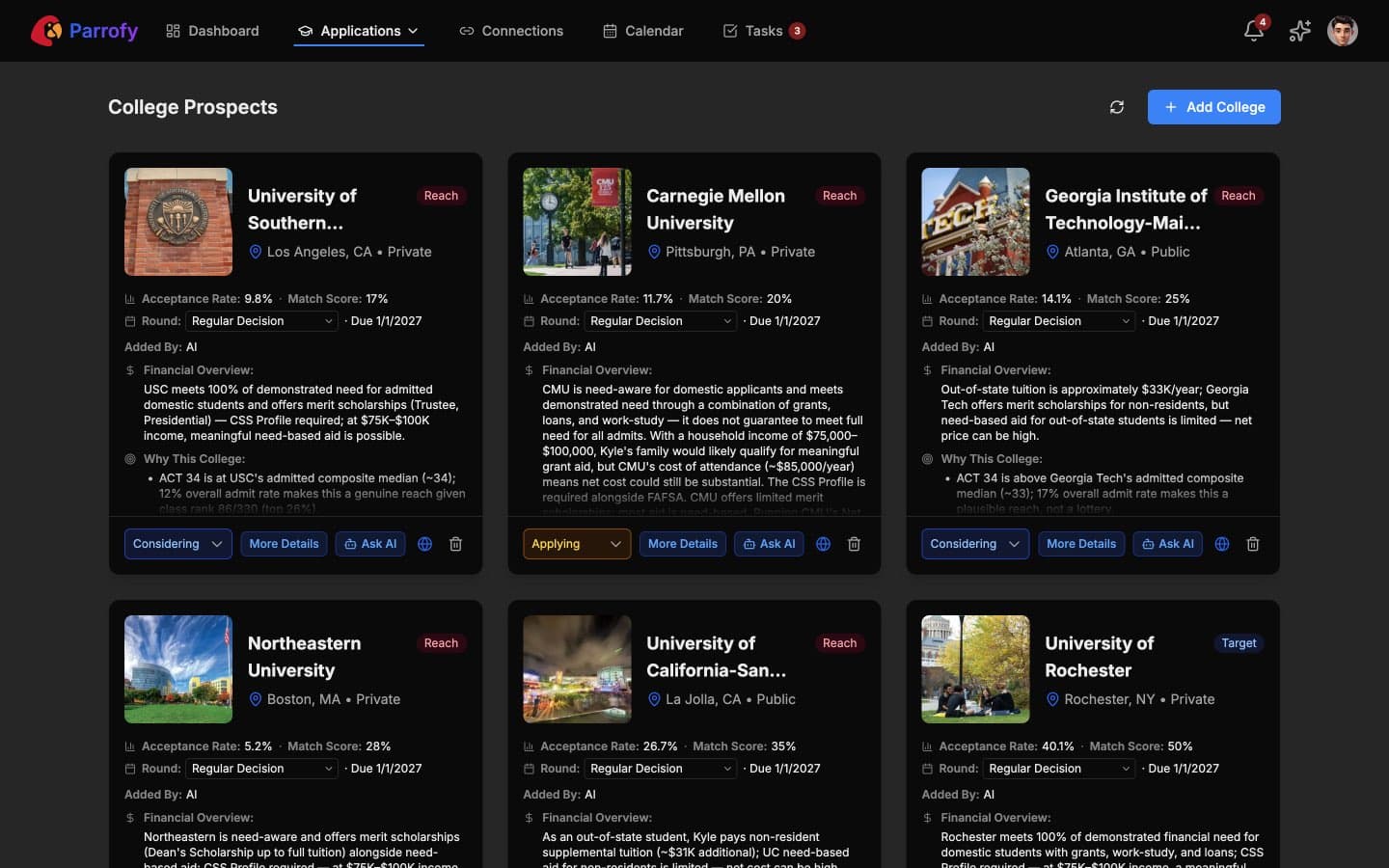Open Considering status dropdown for Georgia Tech
This screenshot has width=1389, height=868.
(x=975, y=544)
